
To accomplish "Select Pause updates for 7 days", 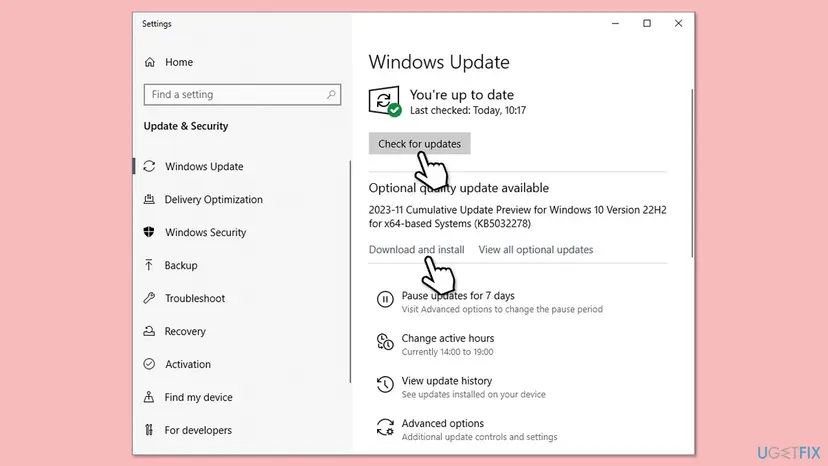I will coord(458,295).
